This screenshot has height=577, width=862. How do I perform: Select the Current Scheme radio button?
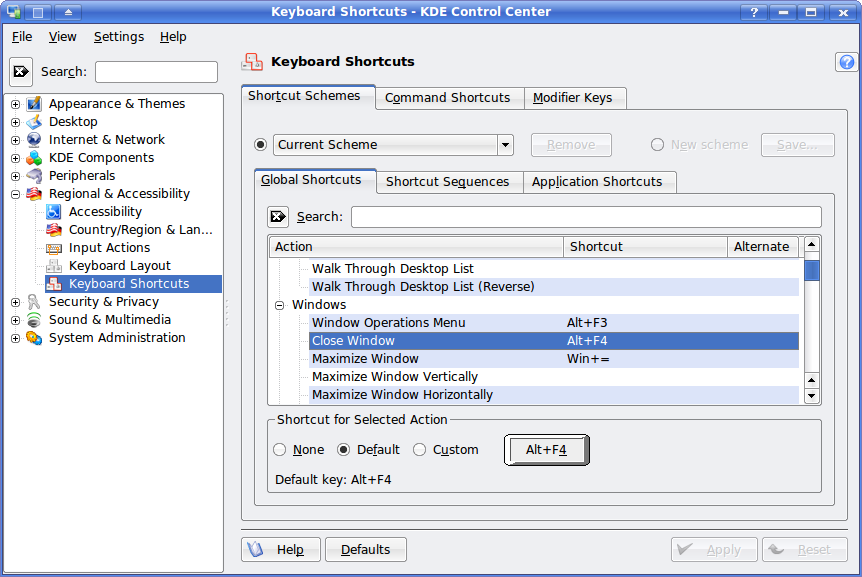tap(261, 145)
